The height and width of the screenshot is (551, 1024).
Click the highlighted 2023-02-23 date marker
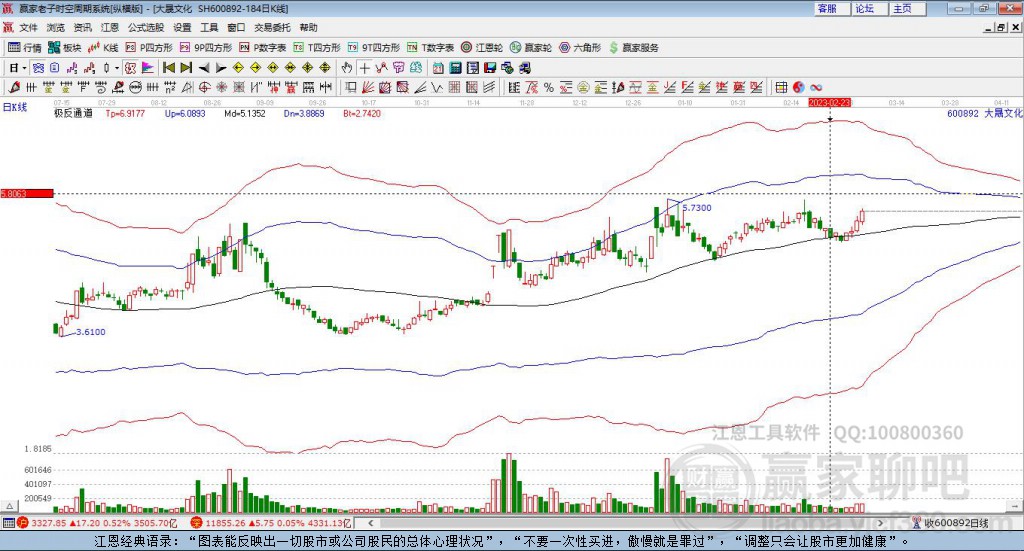click(x=829, y=102)
